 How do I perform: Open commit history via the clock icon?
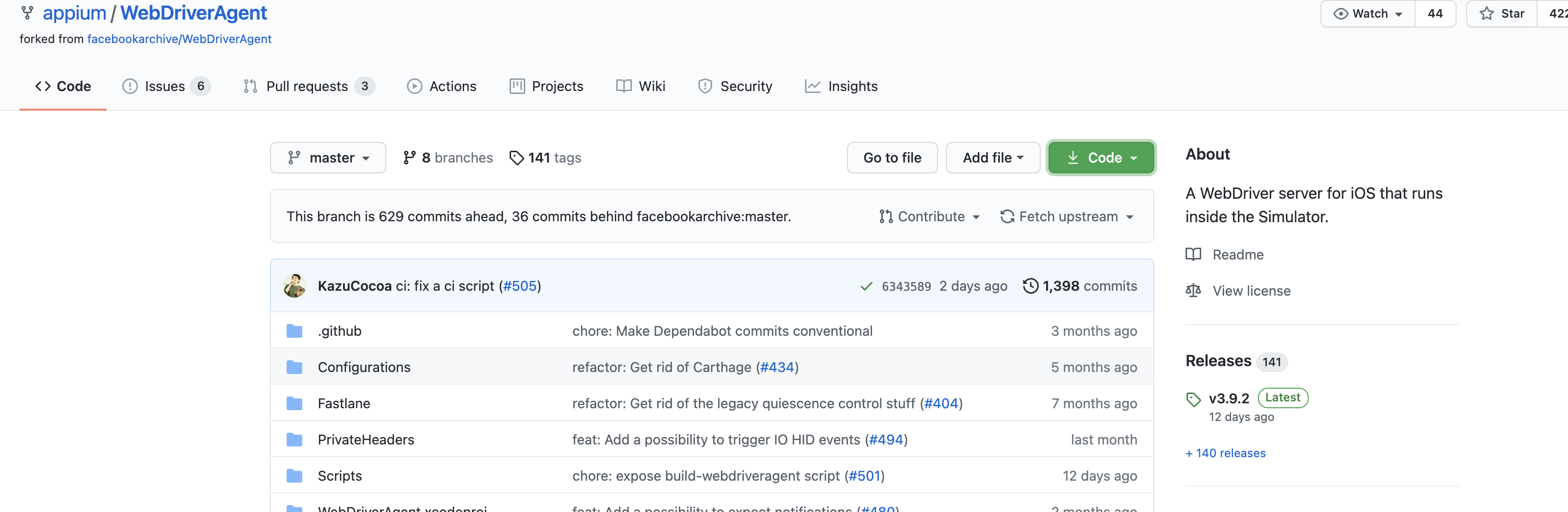(x=1030, y=286)
